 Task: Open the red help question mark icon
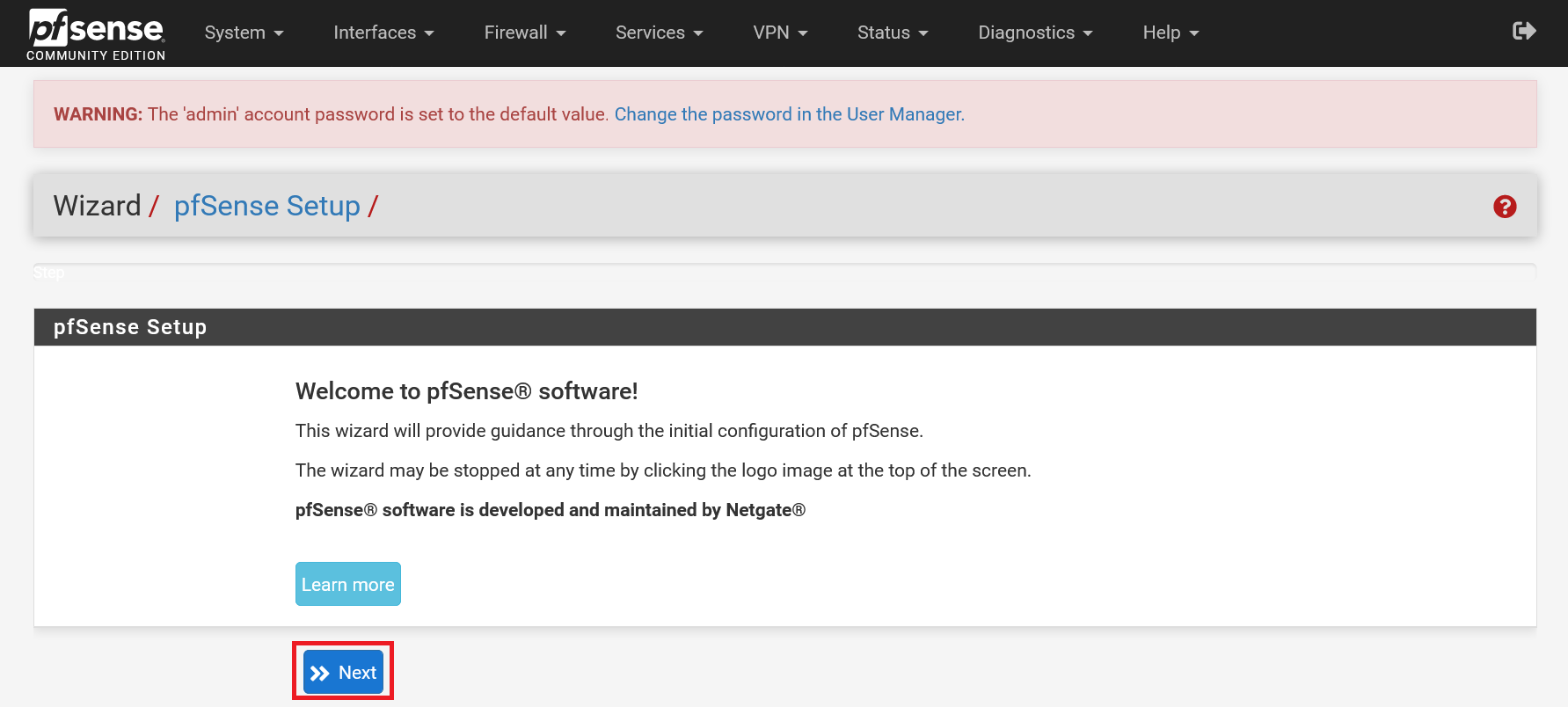click(1505, 207)
